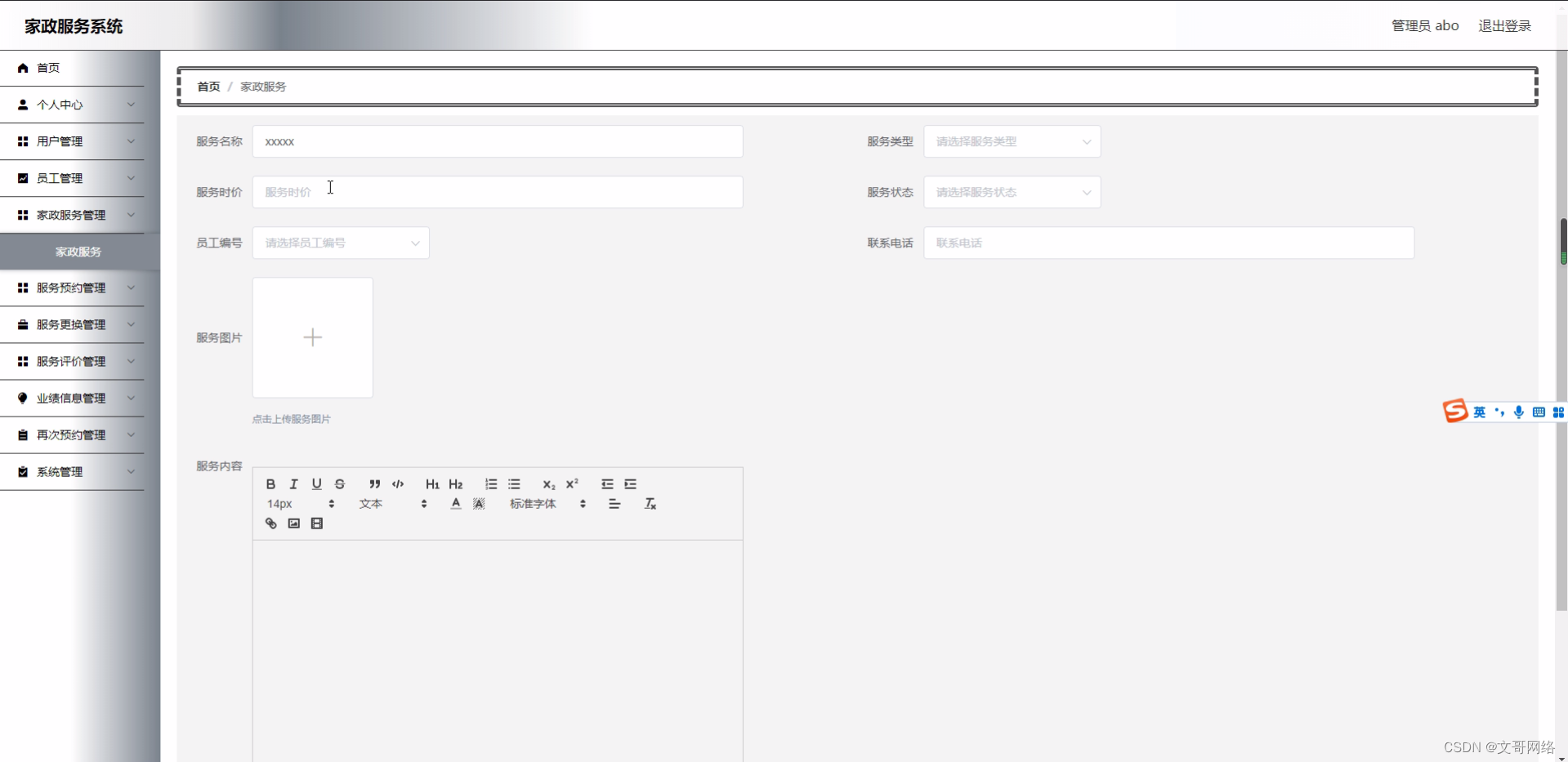Viewport: 1568px width, 762px height.
Task: Insert a hyperlink using the link icon
Action: pyautogui.click(x=270, y=523)
